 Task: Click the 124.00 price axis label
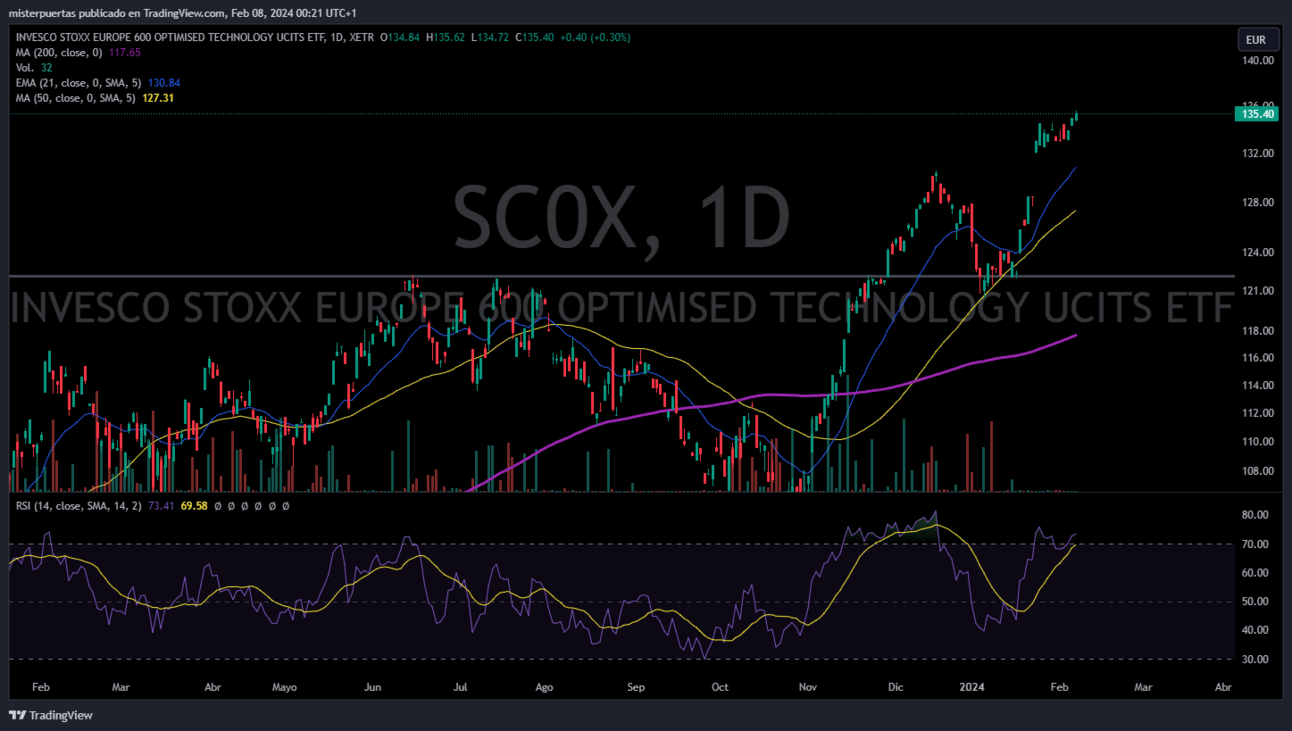coord(1258,252)
